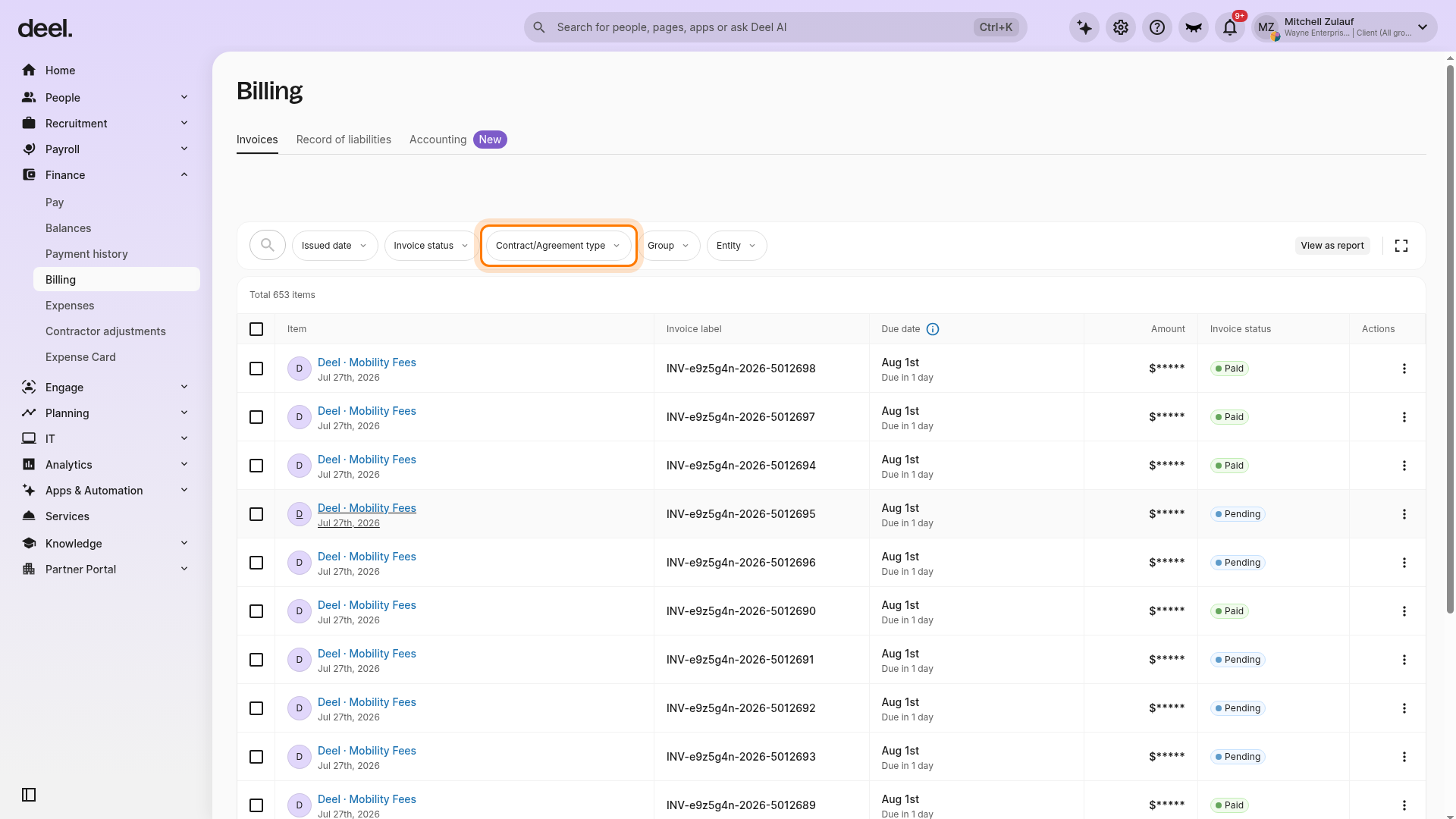
Task: Open Deel Mobility Fees invoice ending 5012698
Action: tap(367, 362)
